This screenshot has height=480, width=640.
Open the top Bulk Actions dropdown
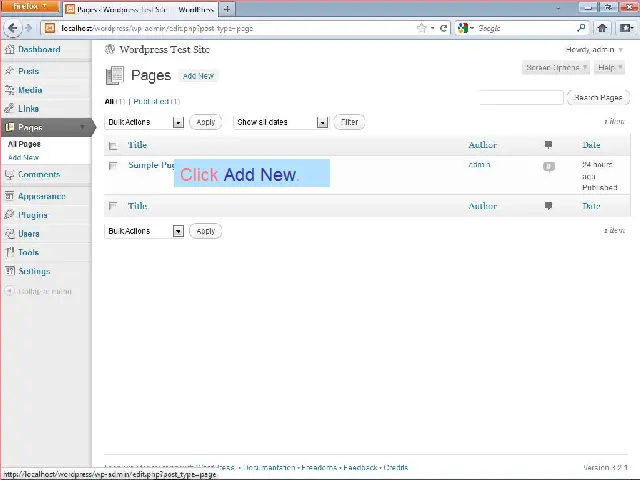pos(144,122)
